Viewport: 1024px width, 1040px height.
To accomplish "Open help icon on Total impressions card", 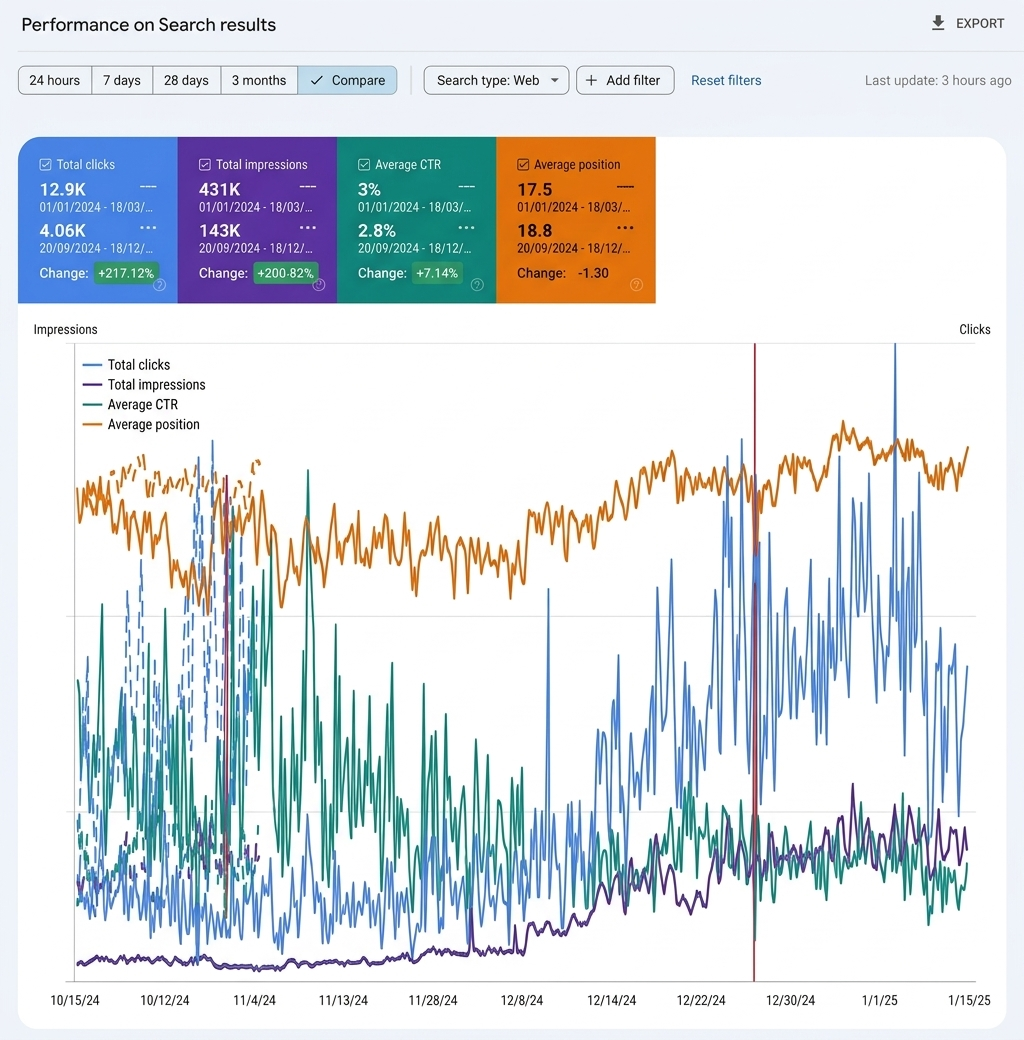I will point(319,285).
